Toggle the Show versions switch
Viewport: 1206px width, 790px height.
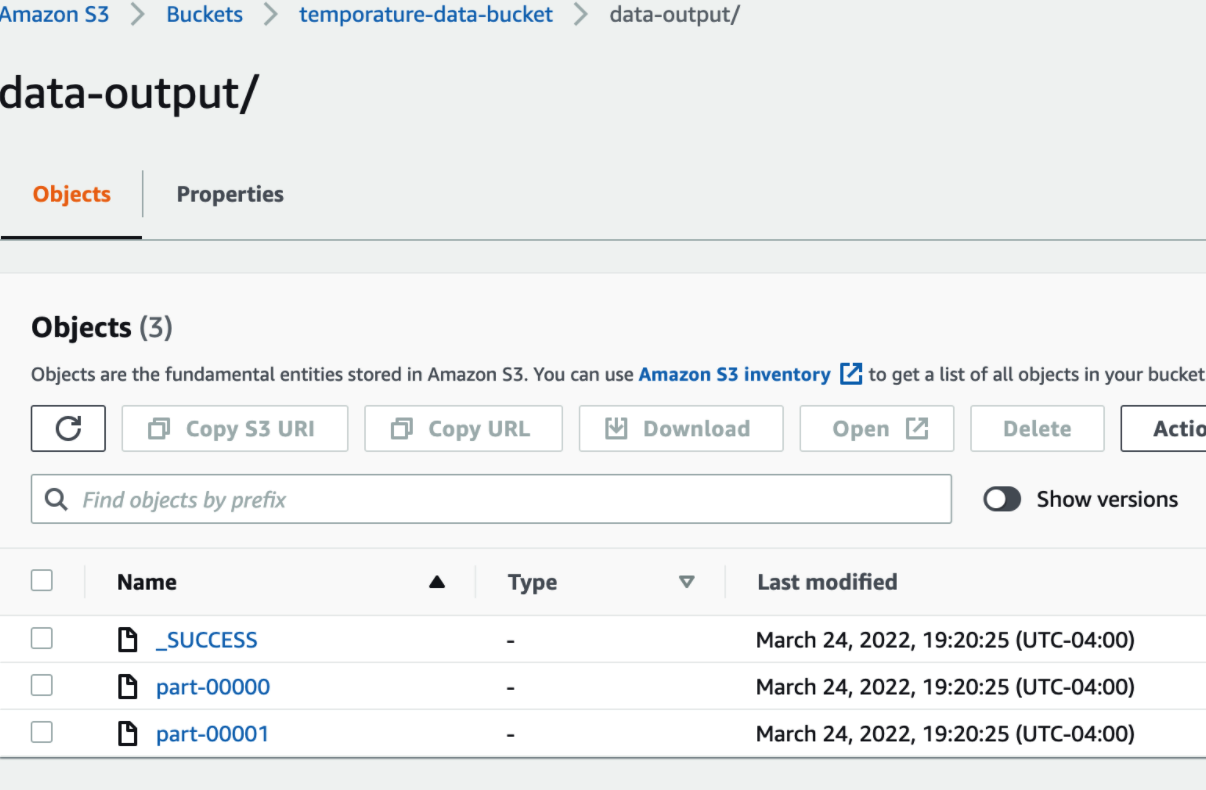click(1002, 499)
